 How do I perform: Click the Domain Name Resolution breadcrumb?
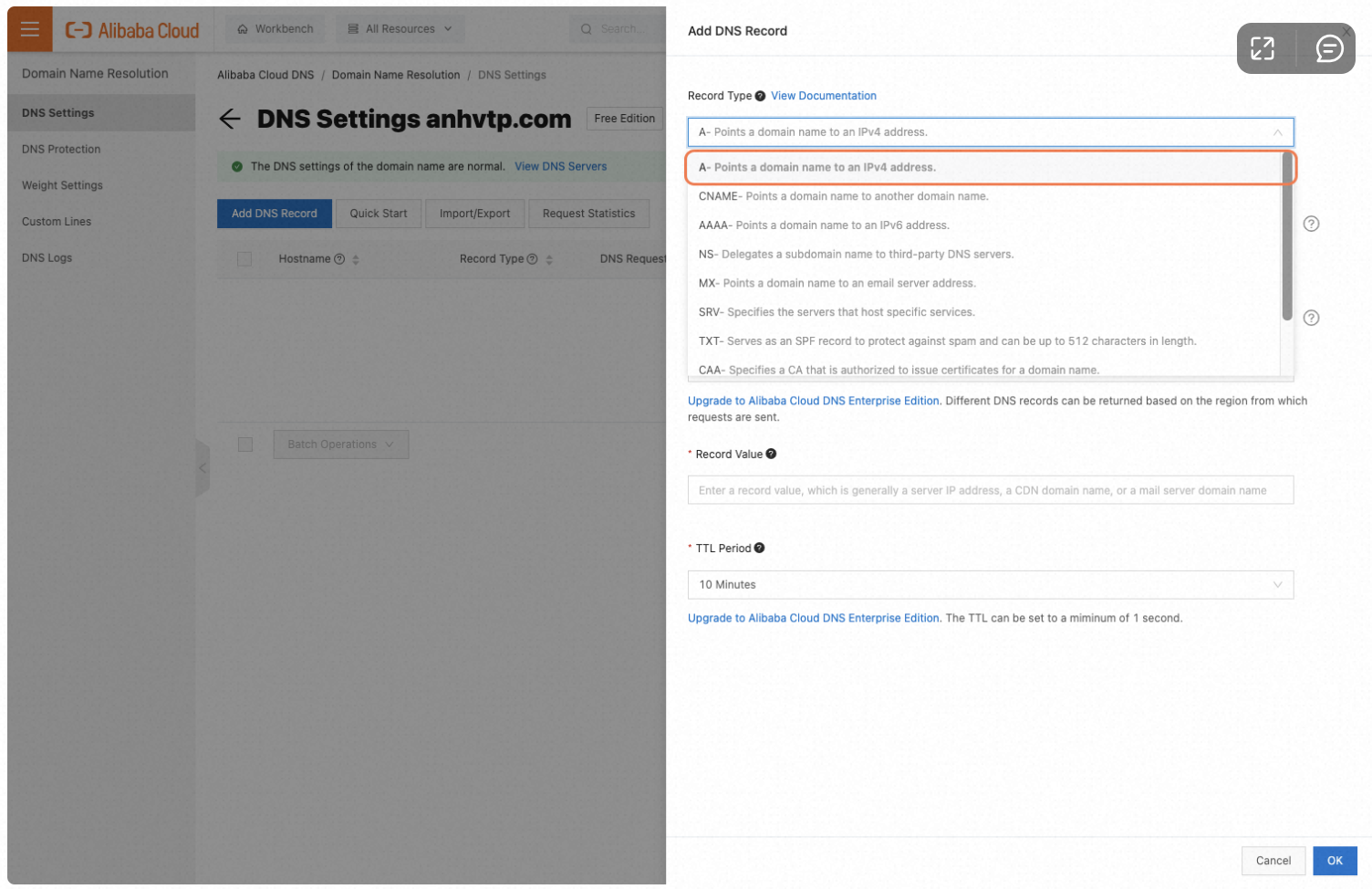point(396,75)
